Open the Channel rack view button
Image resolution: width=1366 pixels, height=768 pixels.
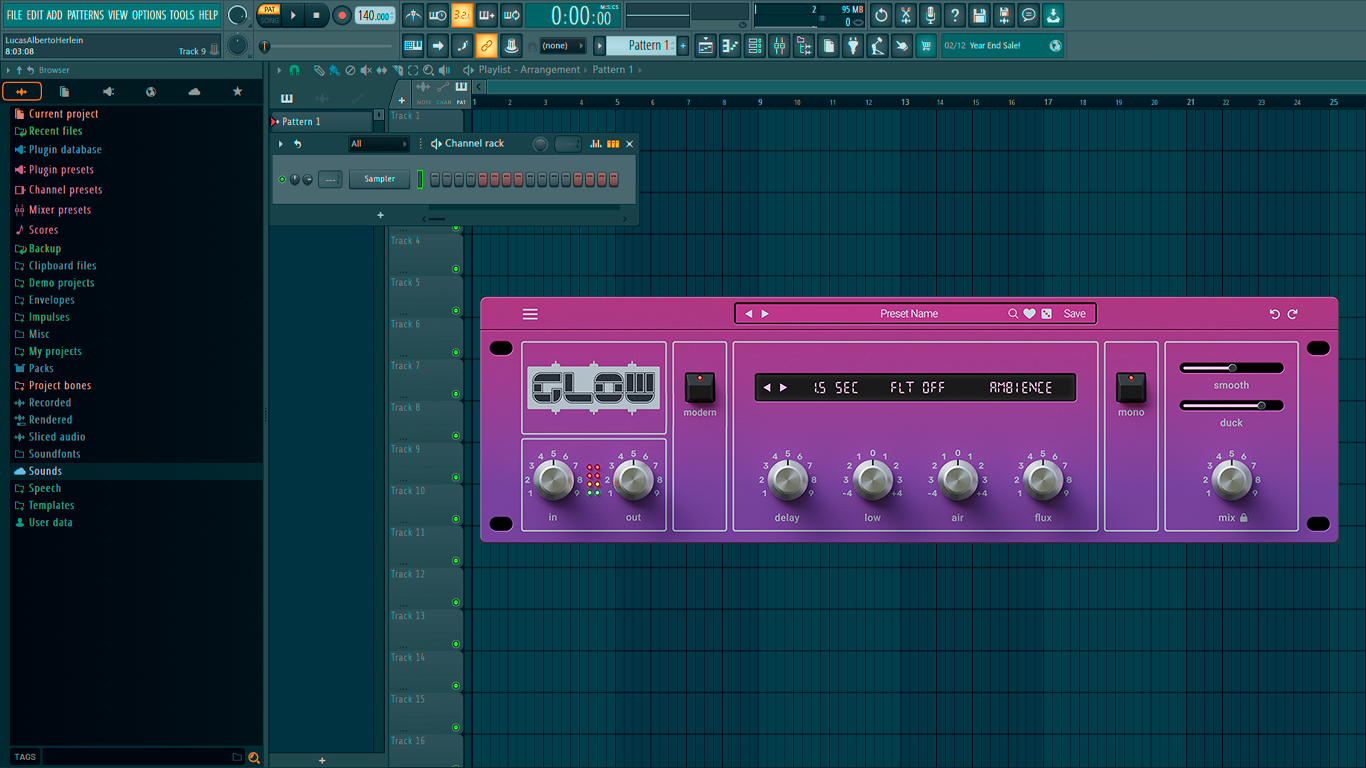tap(755, 45)
